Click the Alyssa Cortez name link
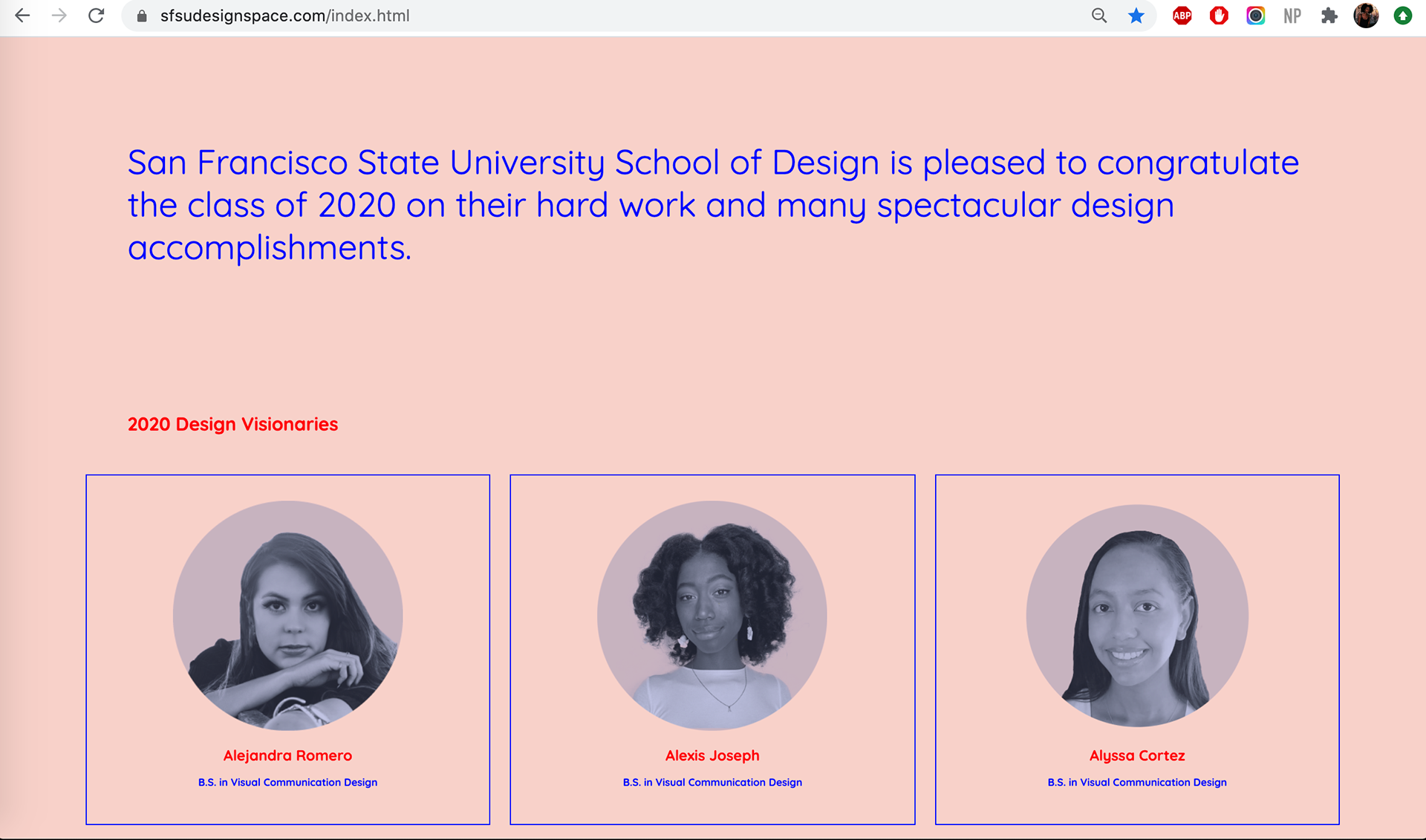The width and height of the screenshot is (1426, 840). coord(1137,755)
